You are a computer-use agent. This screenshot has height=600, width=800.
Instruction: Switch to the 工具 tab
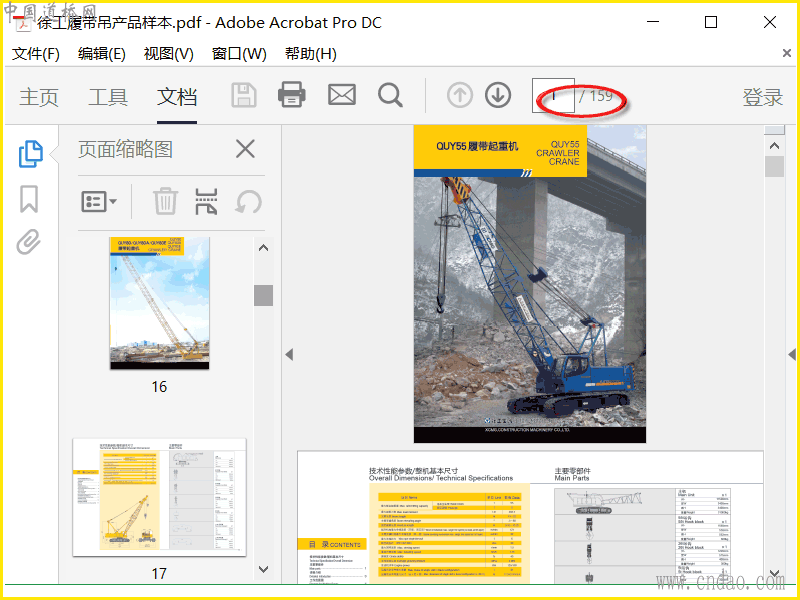(x=108, y=97)
